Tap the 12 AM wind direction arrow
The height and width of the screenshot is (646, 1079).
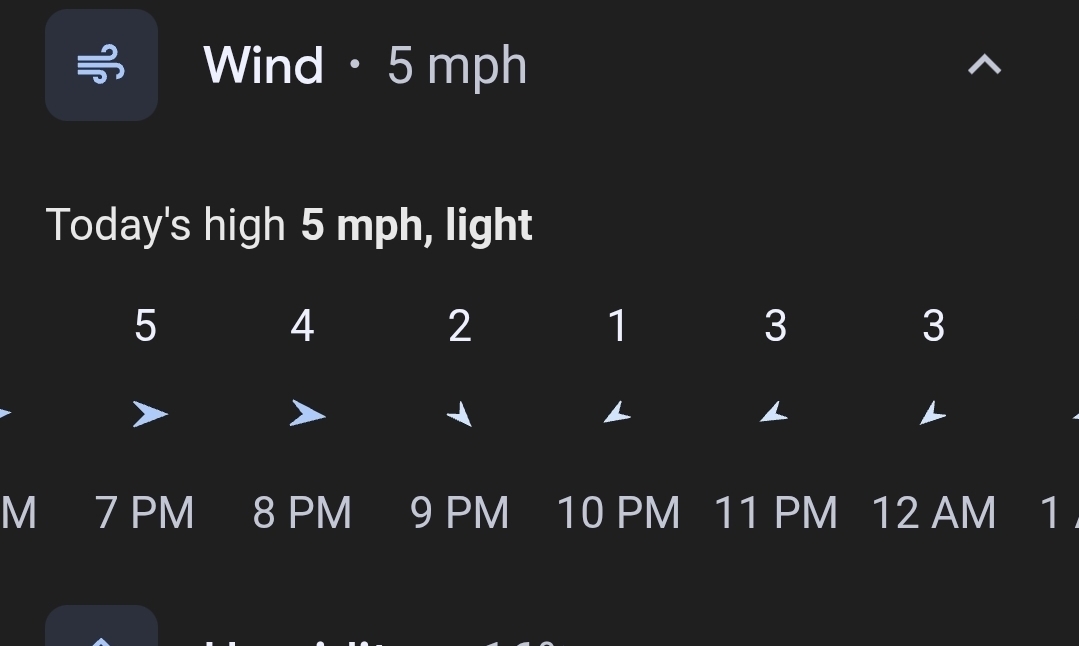pyautogui.click(x=932, y=412)
